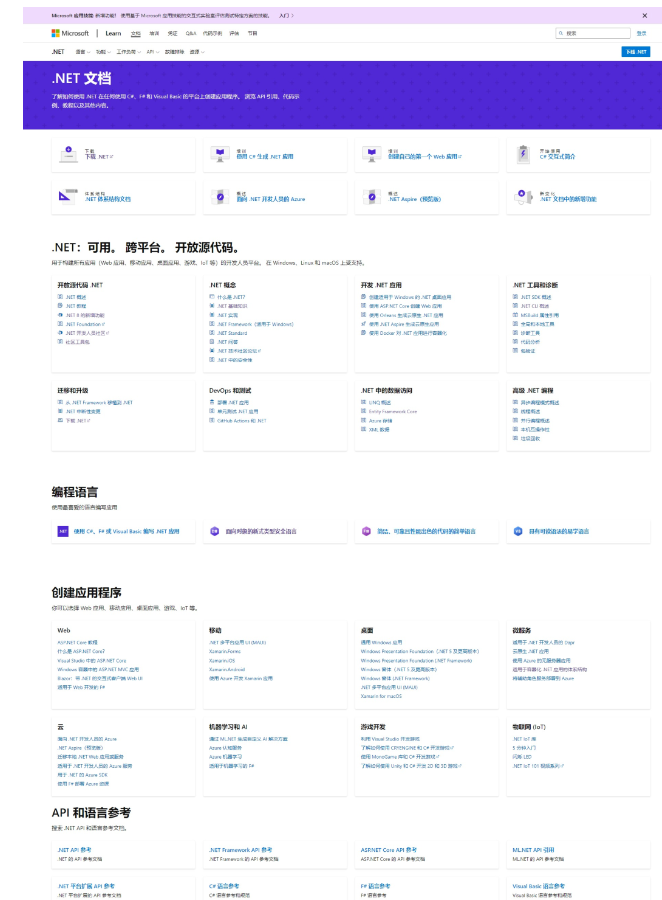The image size is (662, 900).
Task: Expand the workloads dropdown in the subnav
Action: [x=129, y=52]
